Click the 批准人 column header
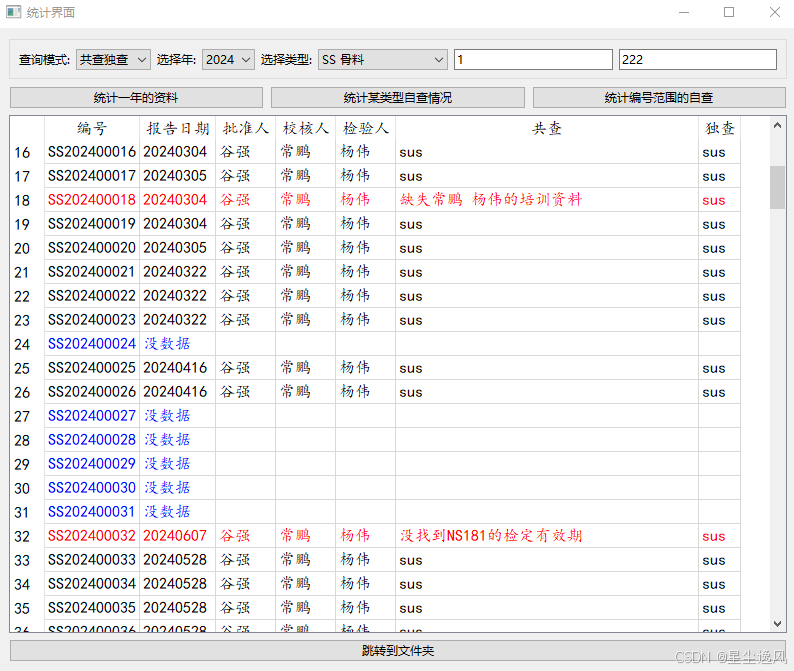This screenshot has height=671, width=794. 246,128
